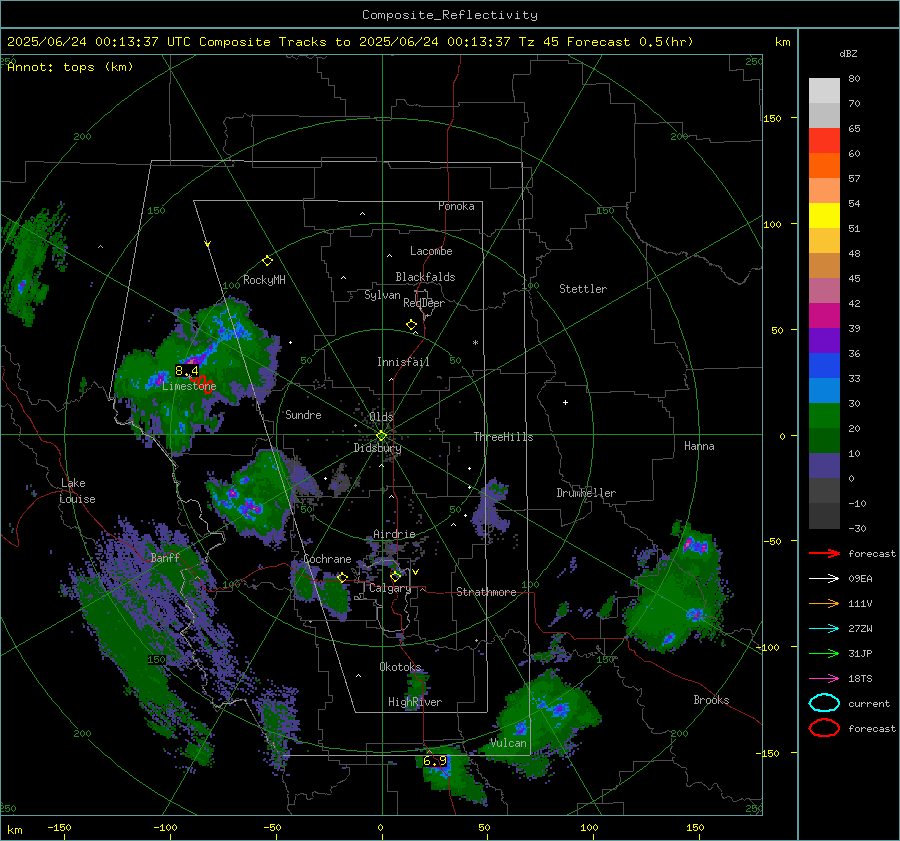
Task: Click the cyan 27ZW arrow legend entry
Action: (x=824, y=629)
